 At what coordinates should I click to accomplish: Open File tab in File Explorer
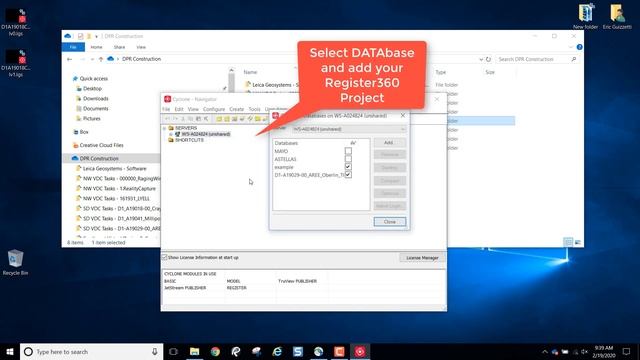click(x=73, y=47)
